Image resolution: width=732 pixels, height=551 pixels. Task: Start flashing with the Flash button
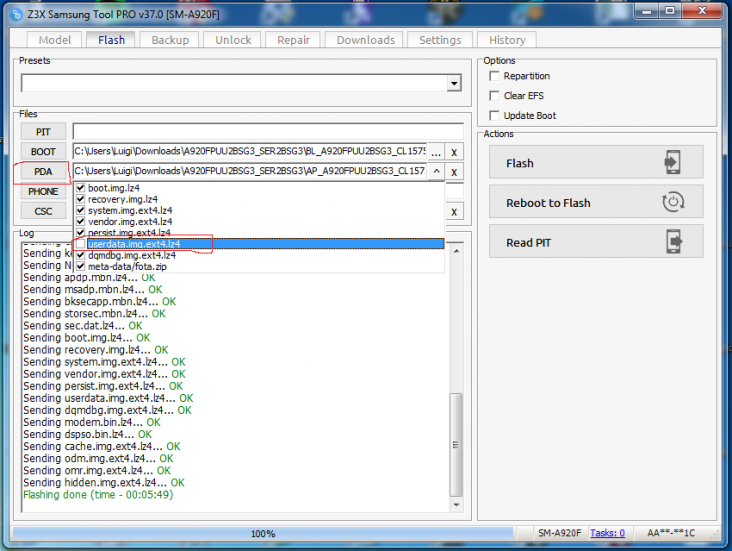596,162
